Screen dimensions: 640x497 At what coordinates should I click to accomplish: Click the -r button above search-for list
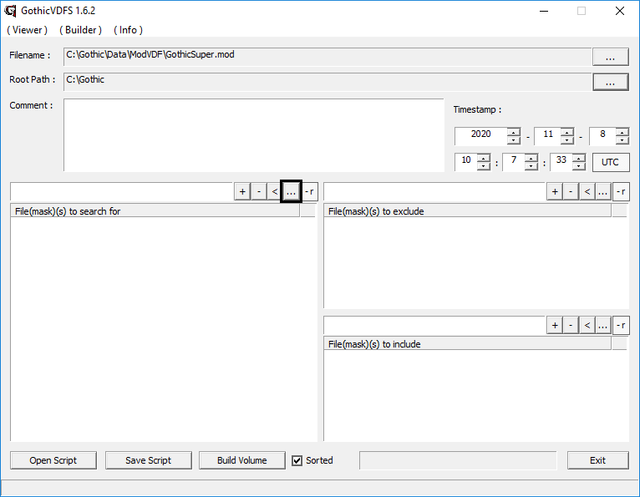(x=310, y=191)
